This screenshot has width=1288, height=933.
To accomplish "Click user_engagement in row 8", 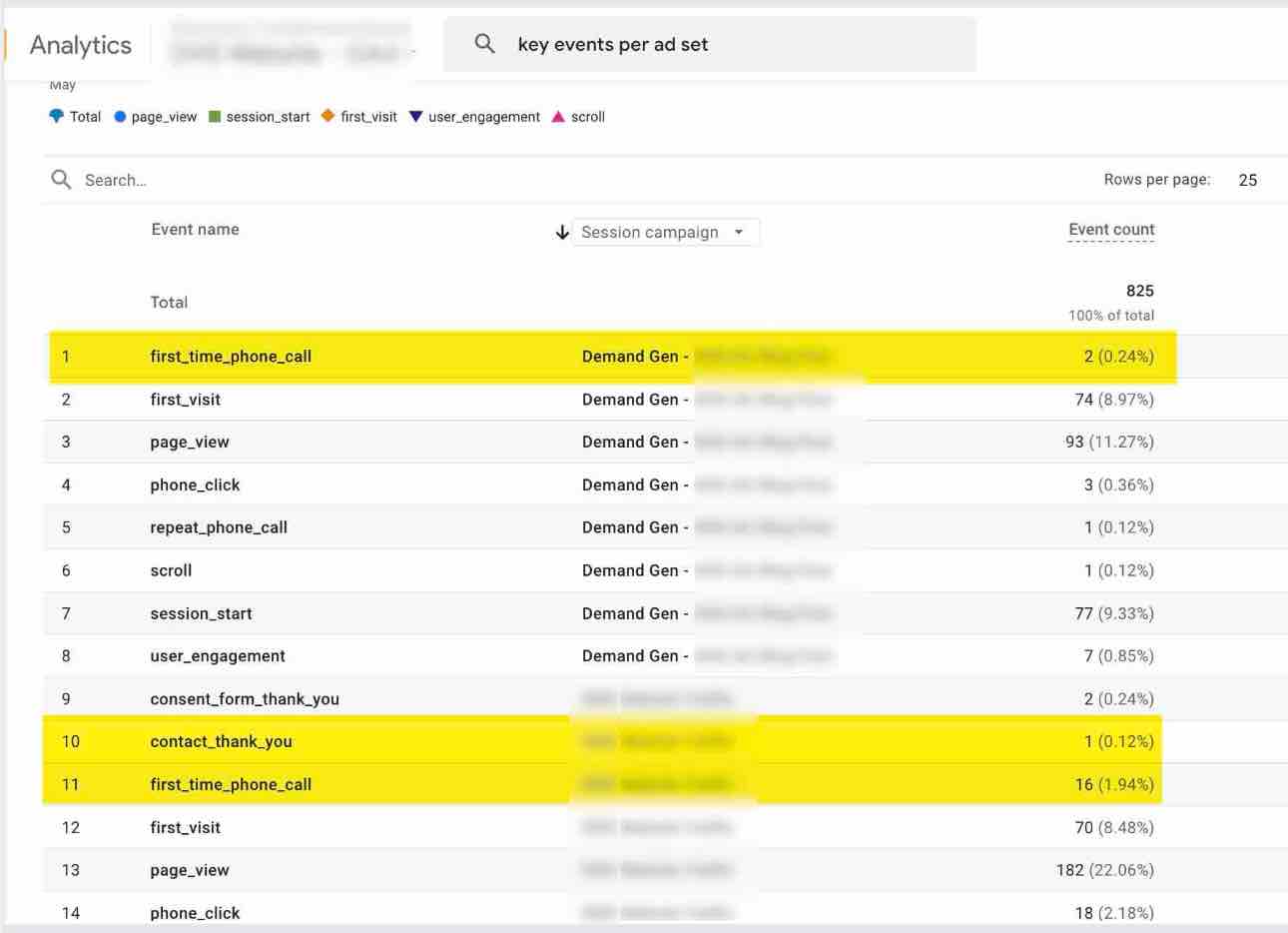I will point(218,656).
